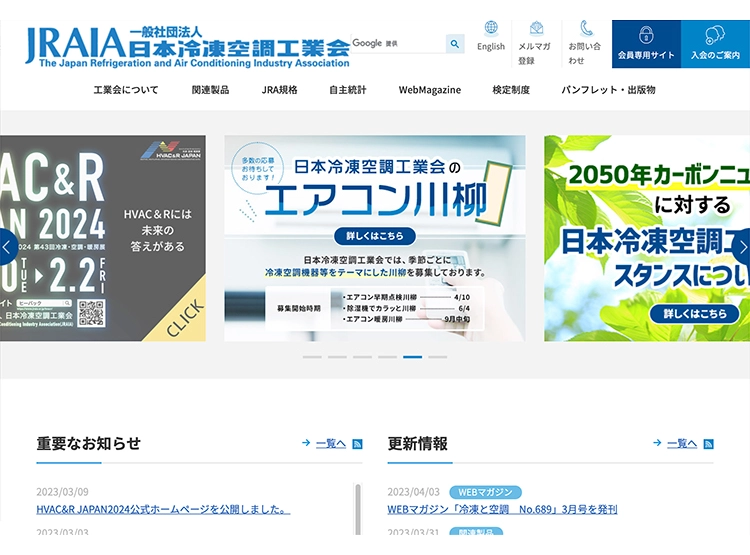Open the JRA規格 menu

pyautogui.click(x=280, y=90)
